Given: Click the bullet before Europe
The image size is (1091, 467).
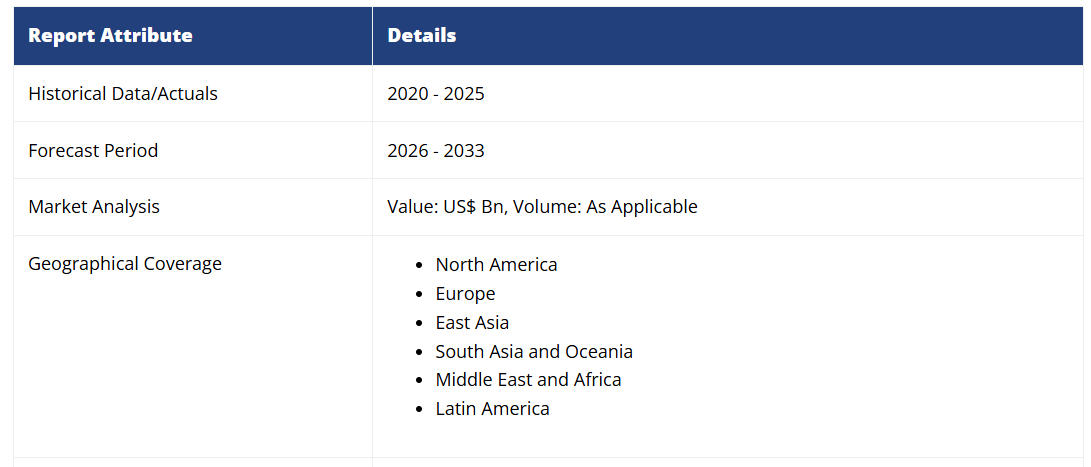Looking at the screenshot, I should pyautogui.click(x=420, y=295).
